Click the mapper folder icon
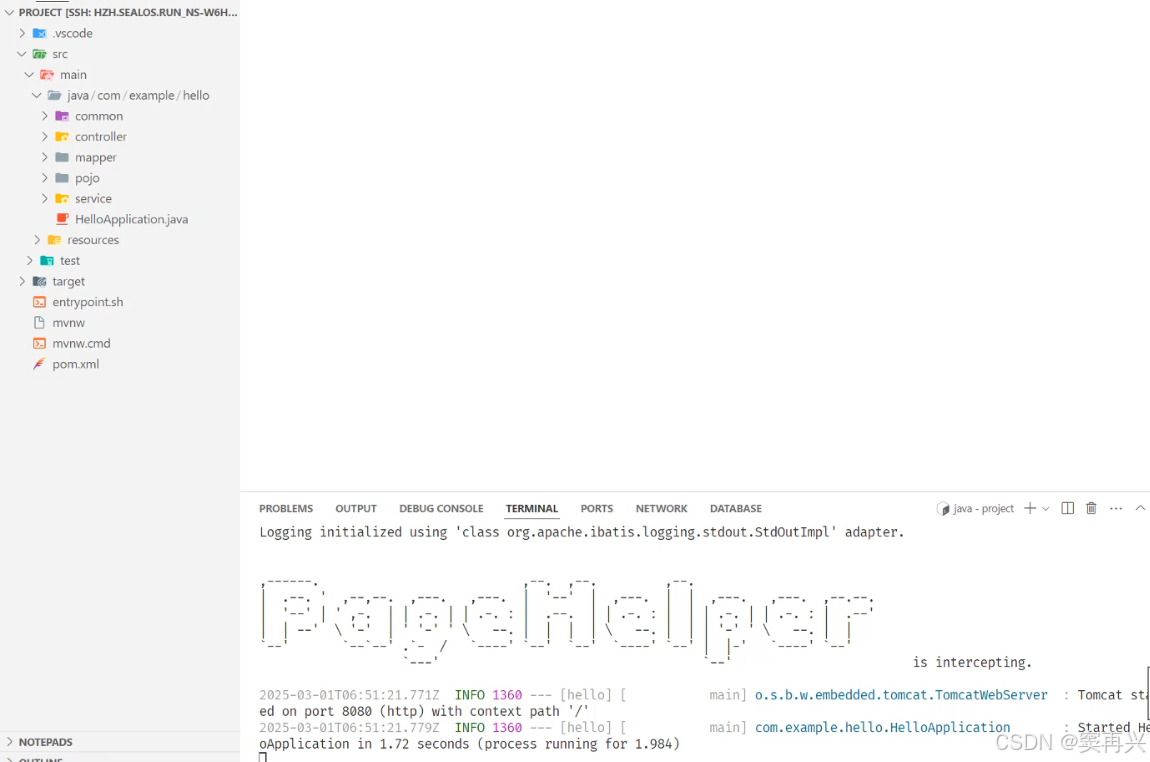 (x=62, y=157)
